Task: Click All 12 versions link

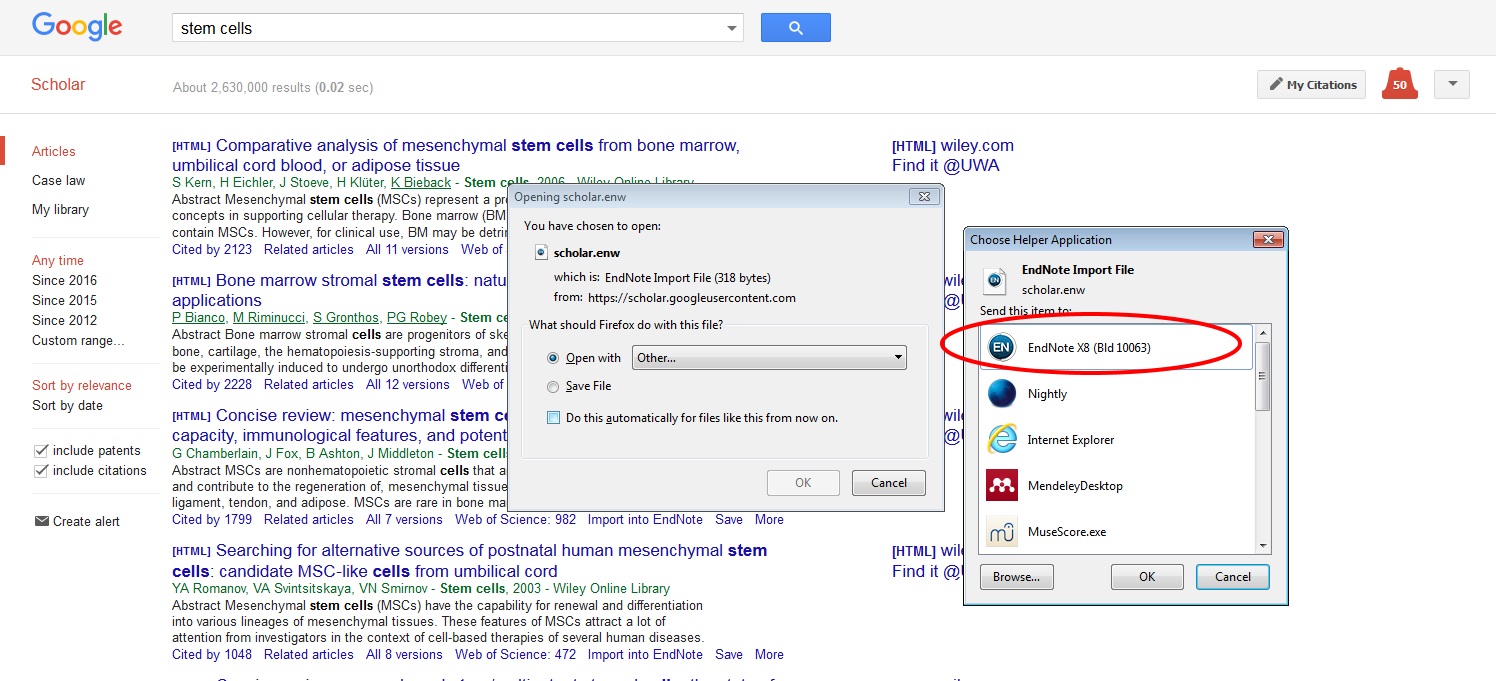Action: (407, 384)
